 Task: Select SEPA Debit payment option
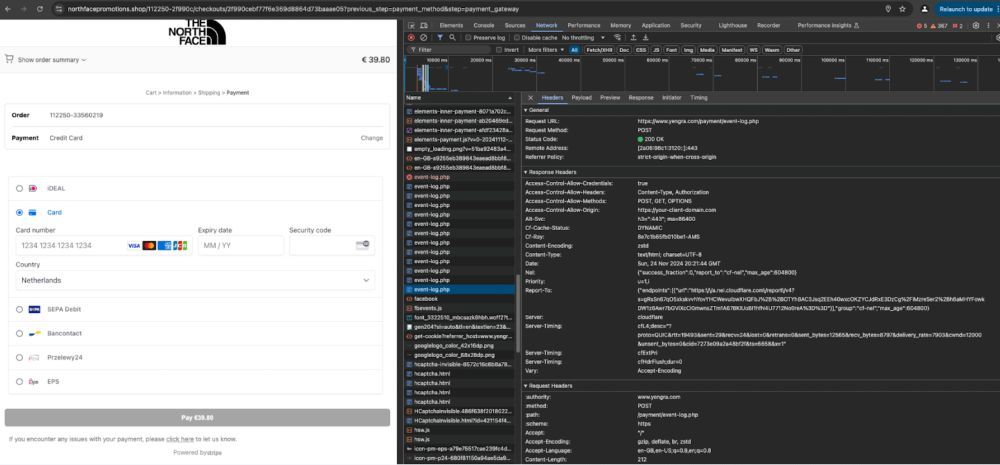click(19, 309)
